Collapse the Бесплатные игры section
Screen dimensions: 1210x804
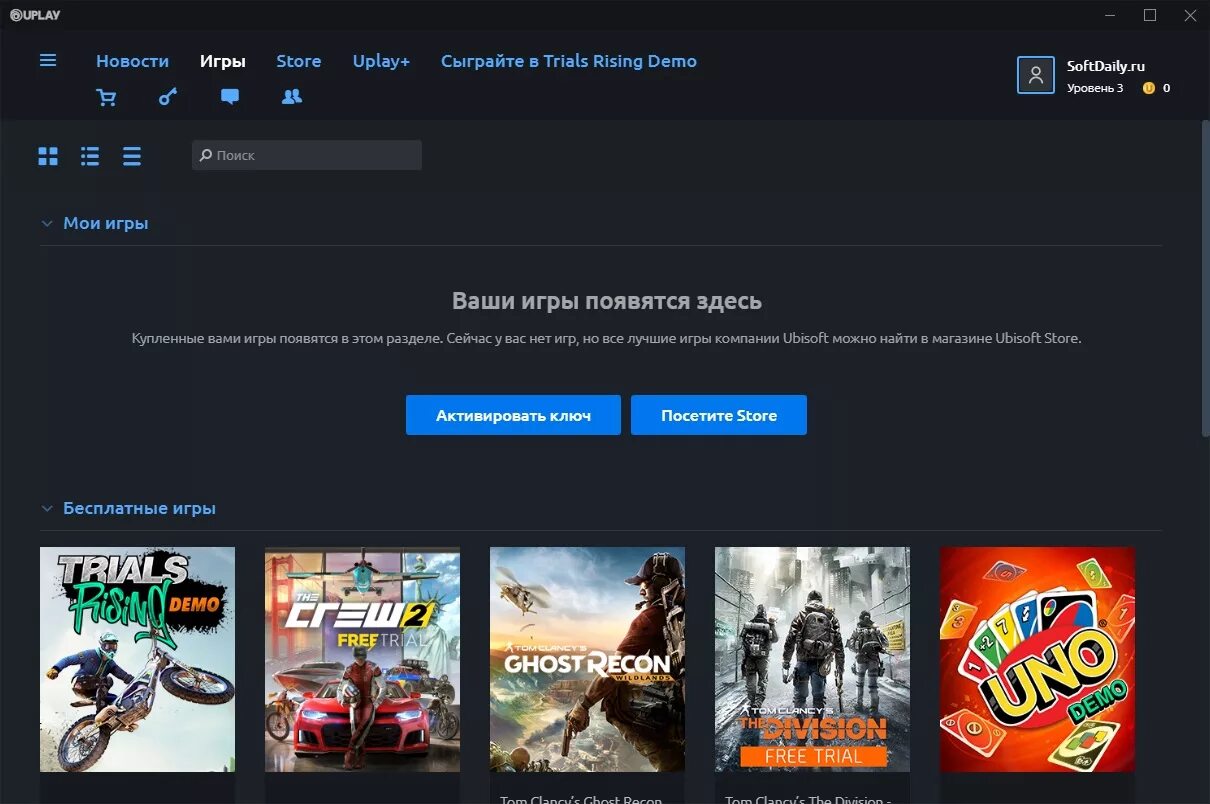click(x=47, y=509)
